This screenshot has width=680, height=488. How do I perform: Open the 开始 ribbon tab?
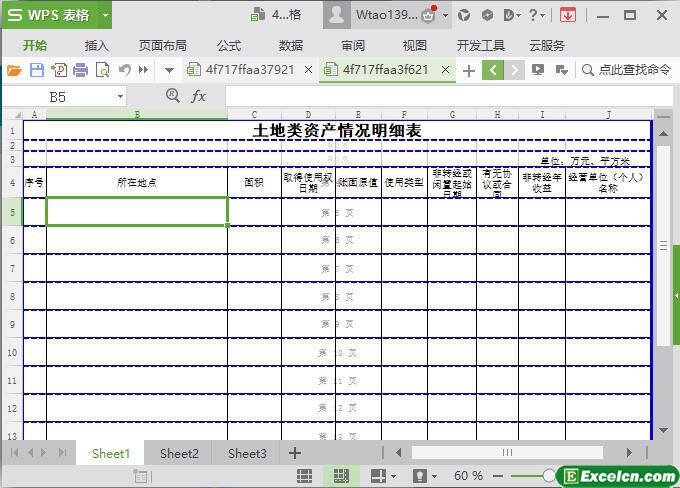pyautogui.click(x=35, y=45)
